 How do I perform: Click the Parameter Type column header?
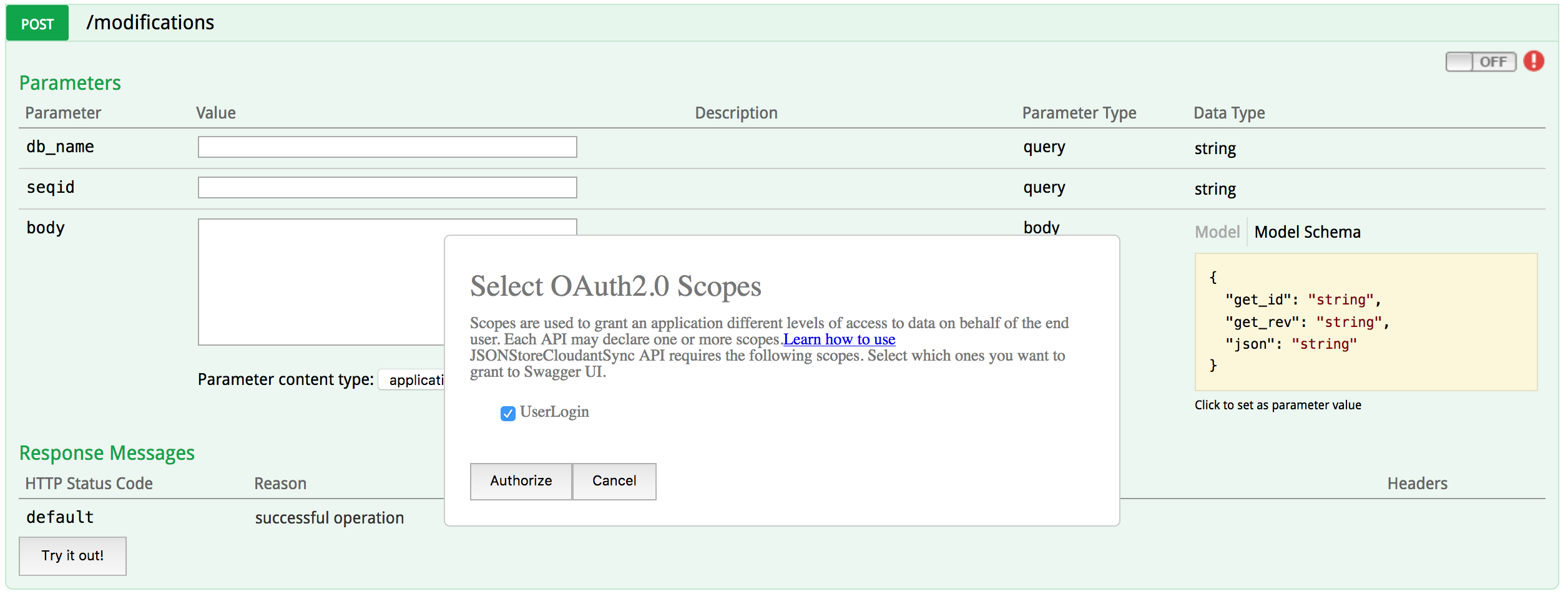[1079, 113]
